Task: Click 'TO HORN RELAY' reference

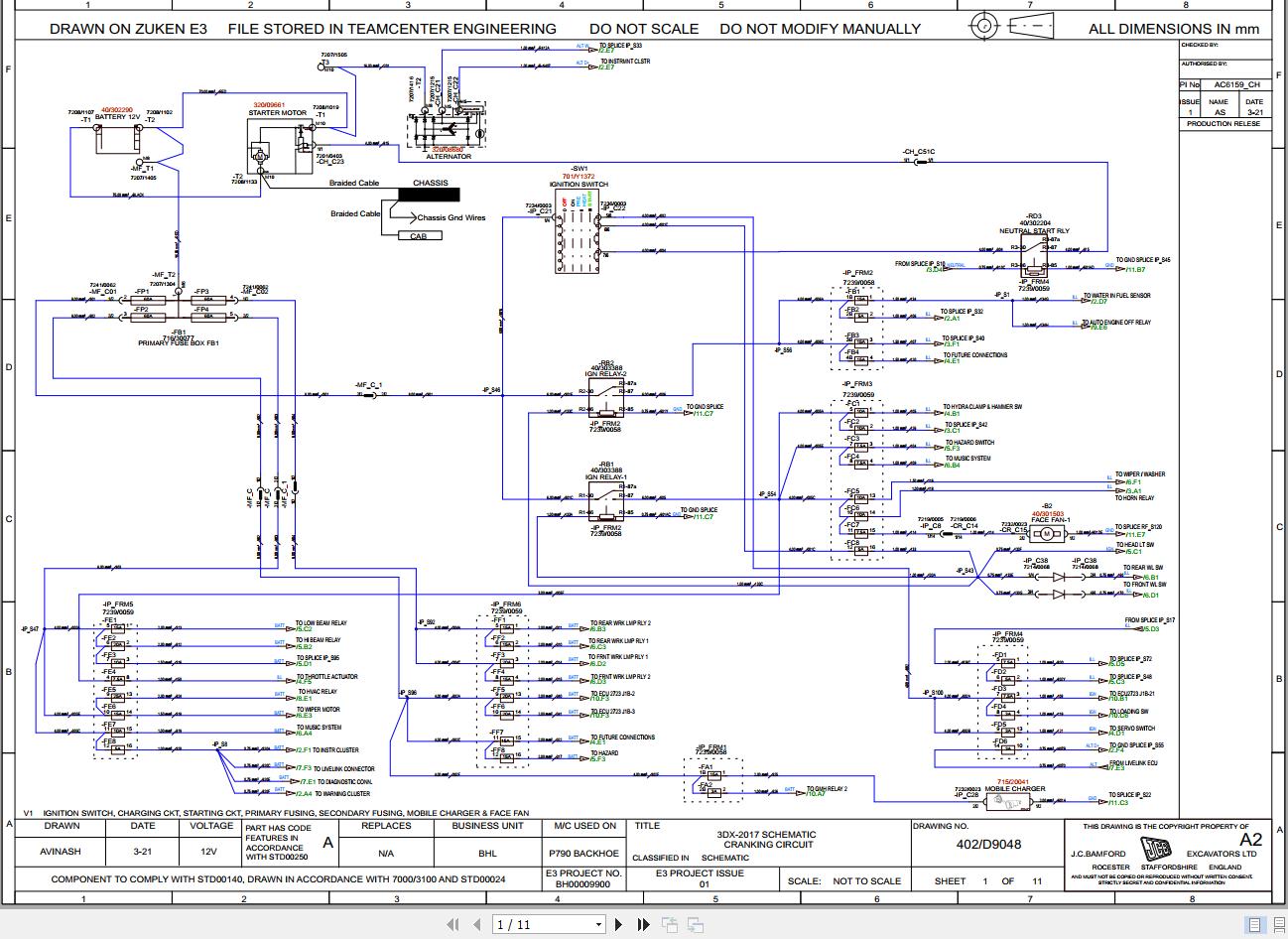Action: [1134, 498]
